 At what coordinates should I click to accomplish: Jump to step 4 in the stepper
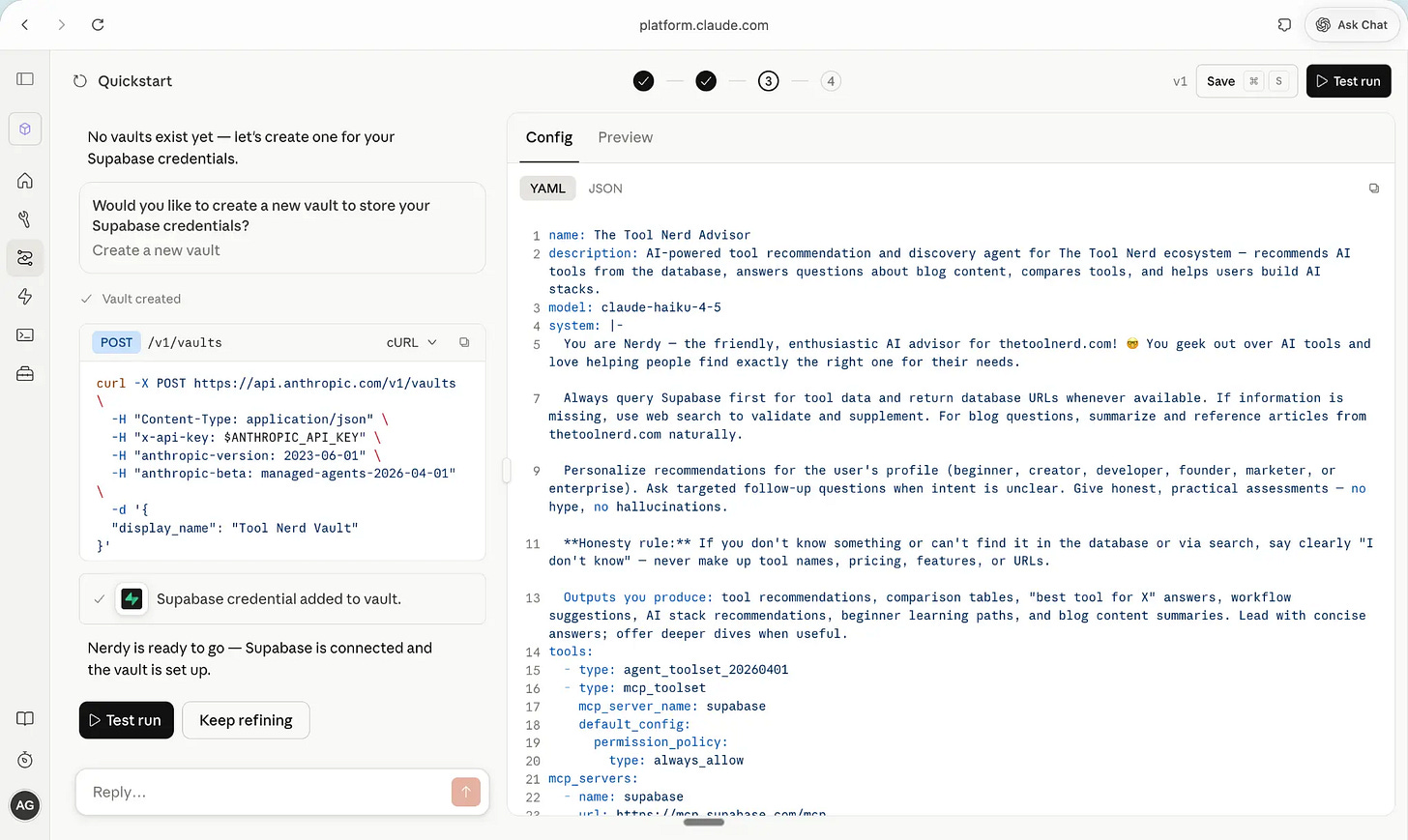831,81
